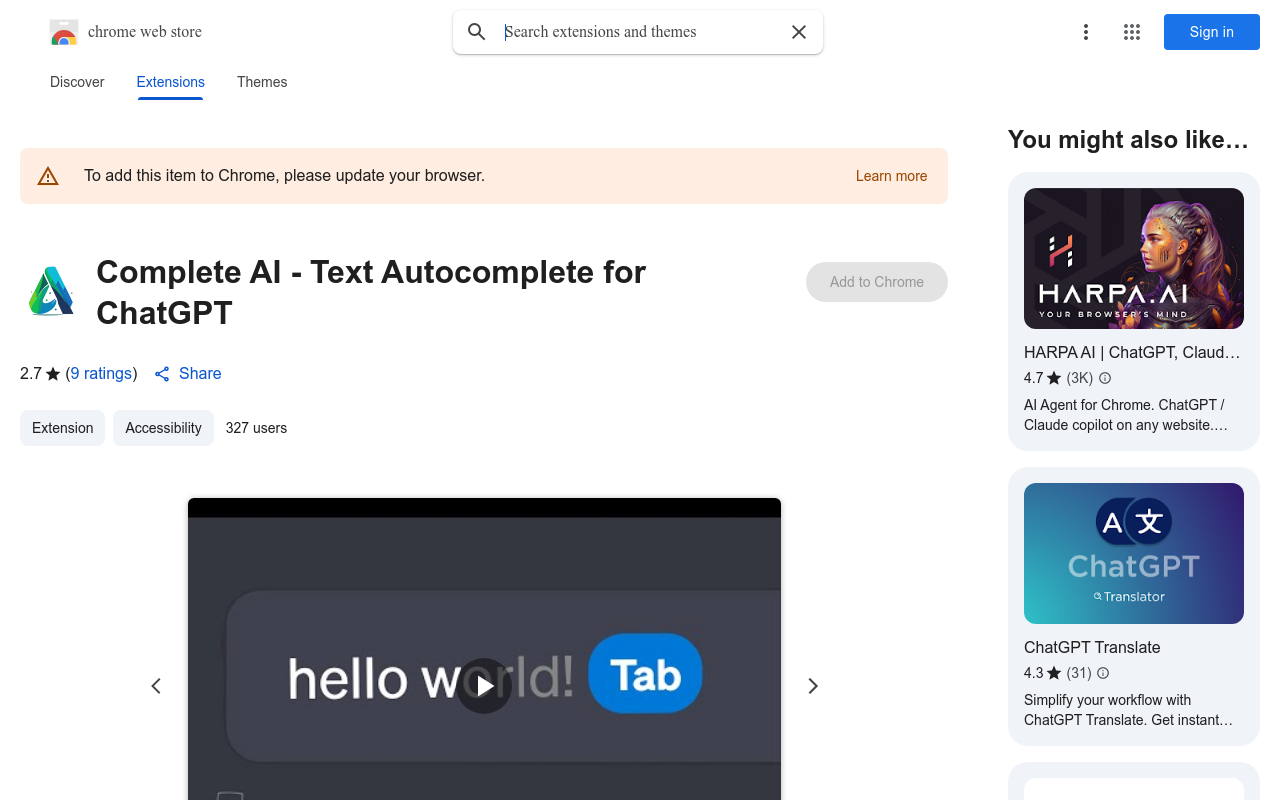Open the Learn more link
This screenshot has height=800, width=1280.
coord(891,176)
